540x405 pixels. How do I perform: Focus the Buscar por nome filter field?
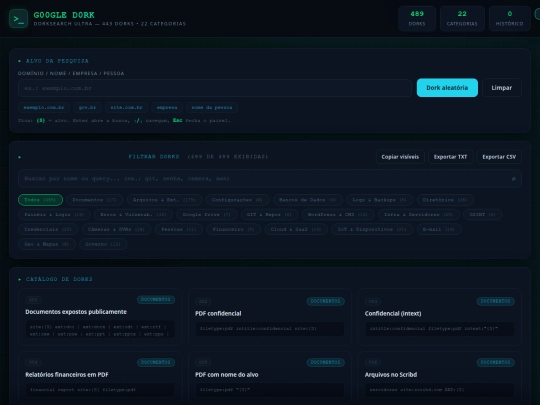coord(270,178)
